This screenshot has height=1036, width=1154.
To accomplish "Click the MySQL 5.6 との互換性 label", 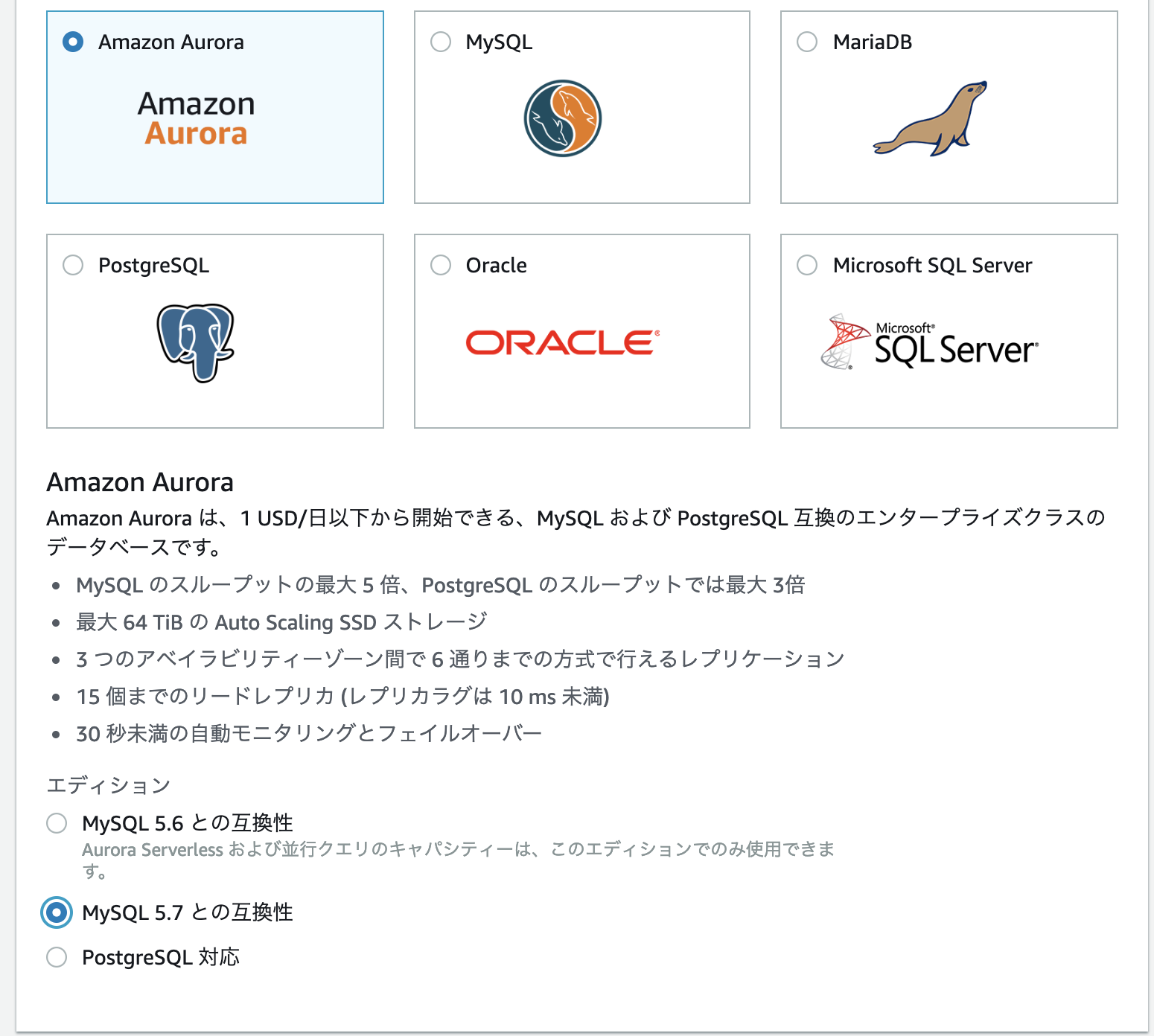I will pyautogui.click(x=188, y=823).
